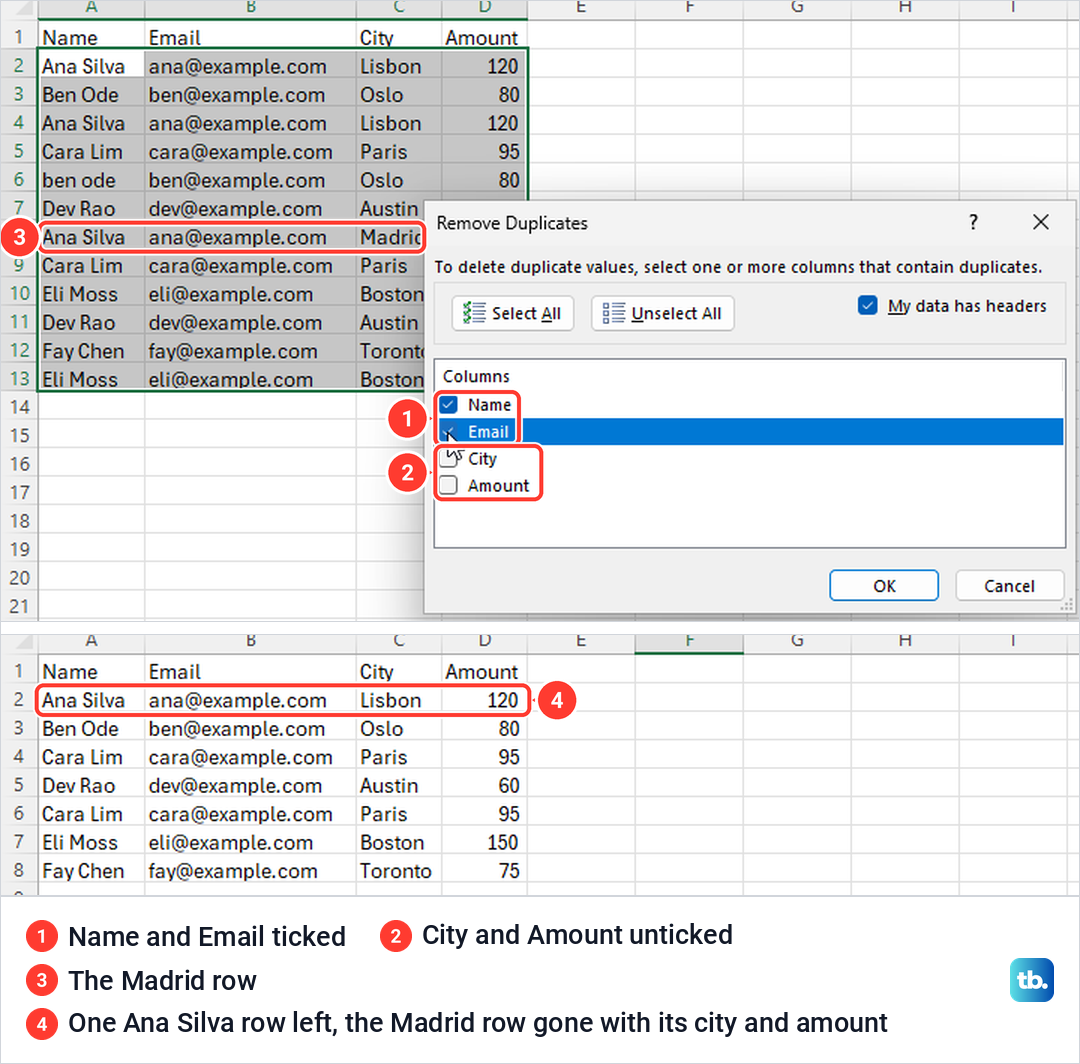Click 'Email' header cell in lower spreadsheet
The image size is (1080, 1064).
[x=251, y=671]
